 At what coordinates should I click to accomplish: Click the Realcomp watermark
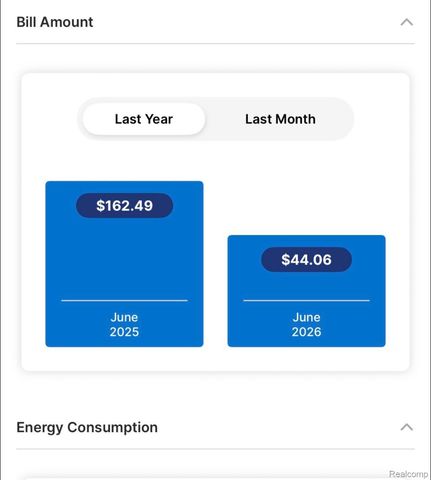tap(409, 474)
